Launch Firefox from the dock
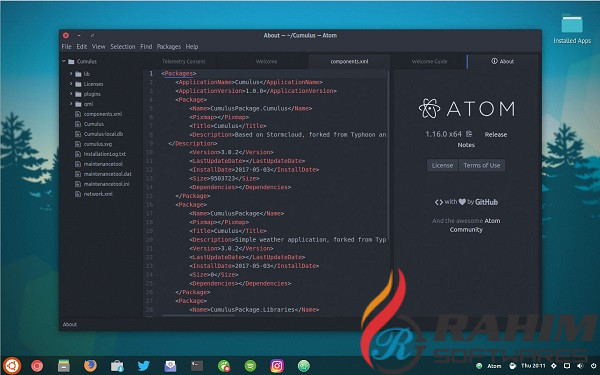 pyautogui.click(x=90, y=366)
